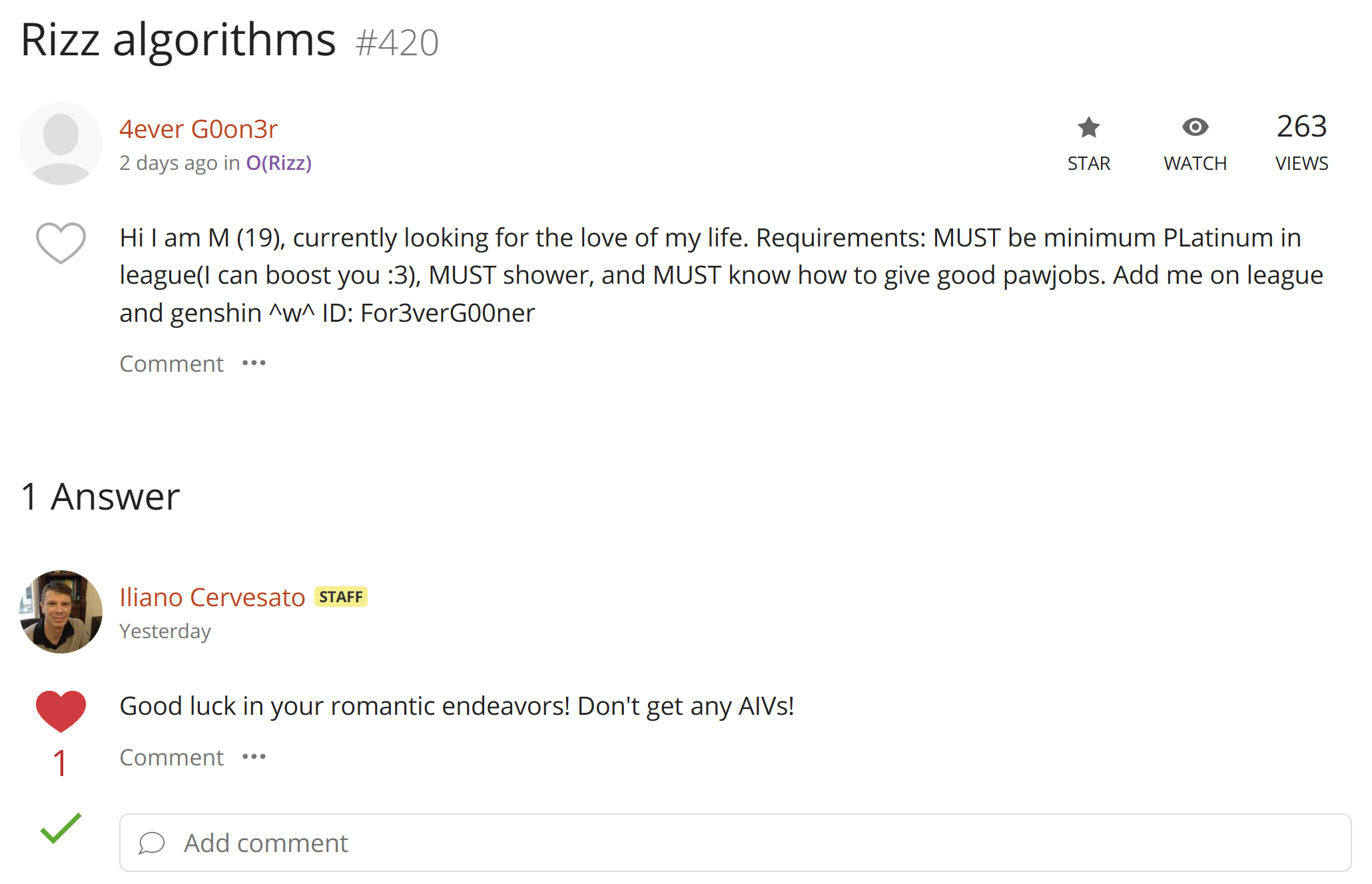Open 4ever G0on3r's profile
1372x884 pixels.
pos(198,129)
